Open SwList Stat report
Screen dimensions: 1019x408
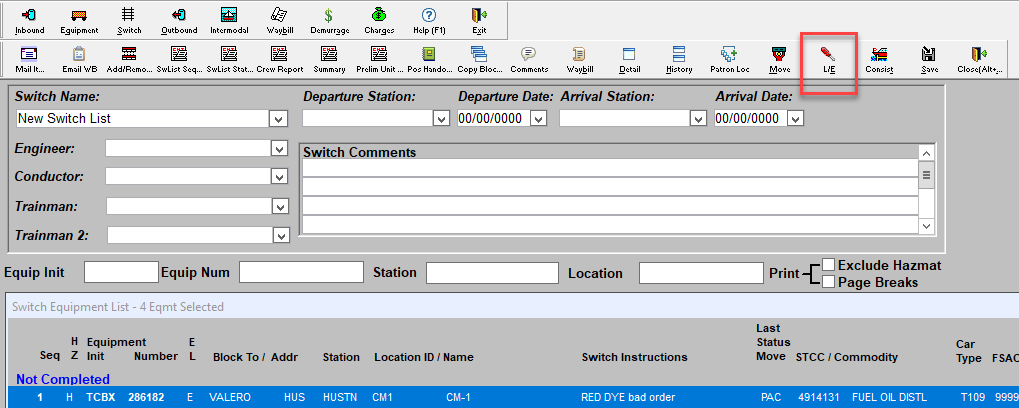[229, 60]
